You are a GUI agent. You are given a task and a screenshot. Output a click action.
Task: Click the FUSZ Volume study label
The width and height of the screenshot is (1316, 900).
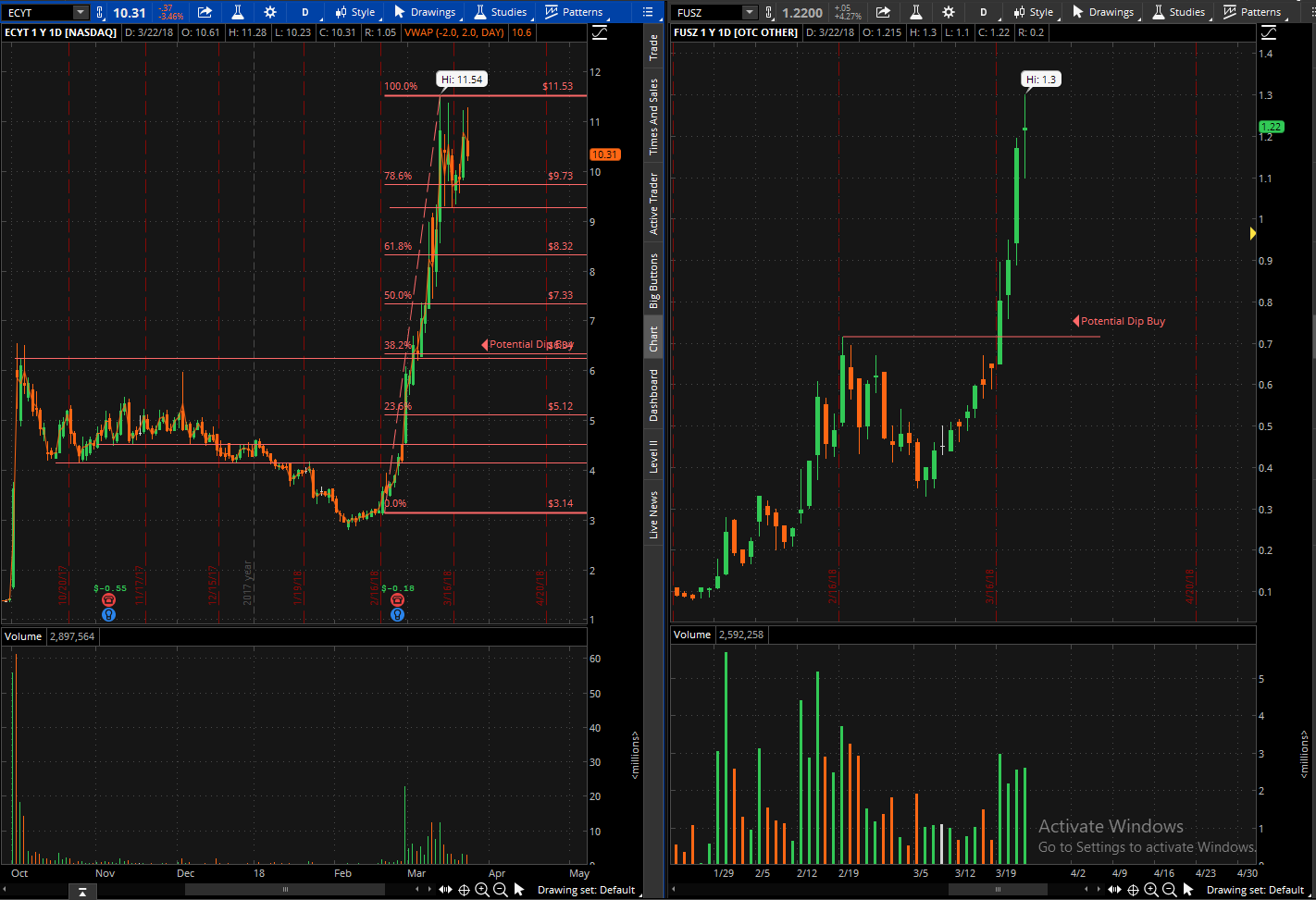pos(692,635)
